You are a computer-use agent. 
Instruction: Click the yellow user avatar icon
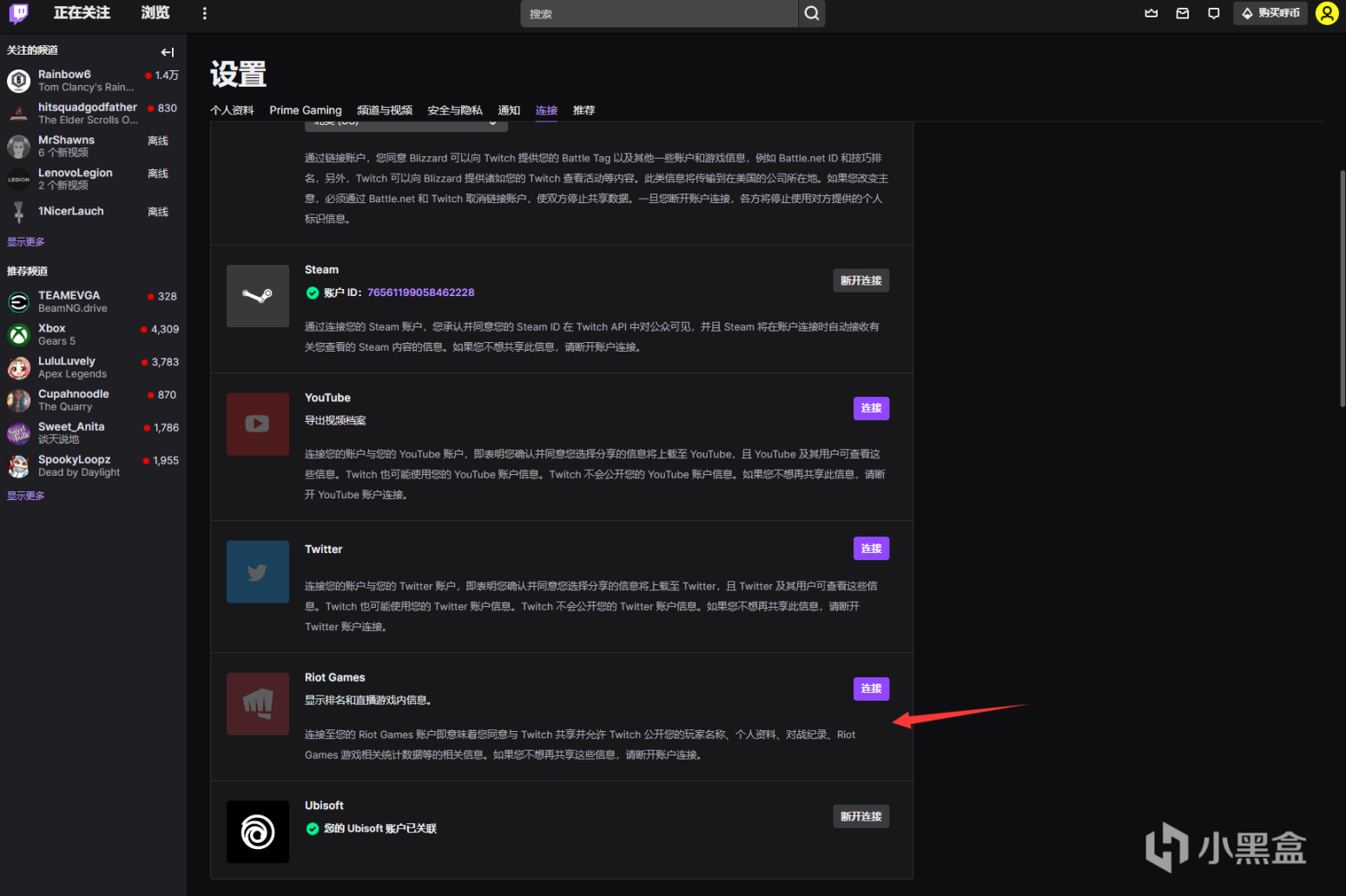1327,13
